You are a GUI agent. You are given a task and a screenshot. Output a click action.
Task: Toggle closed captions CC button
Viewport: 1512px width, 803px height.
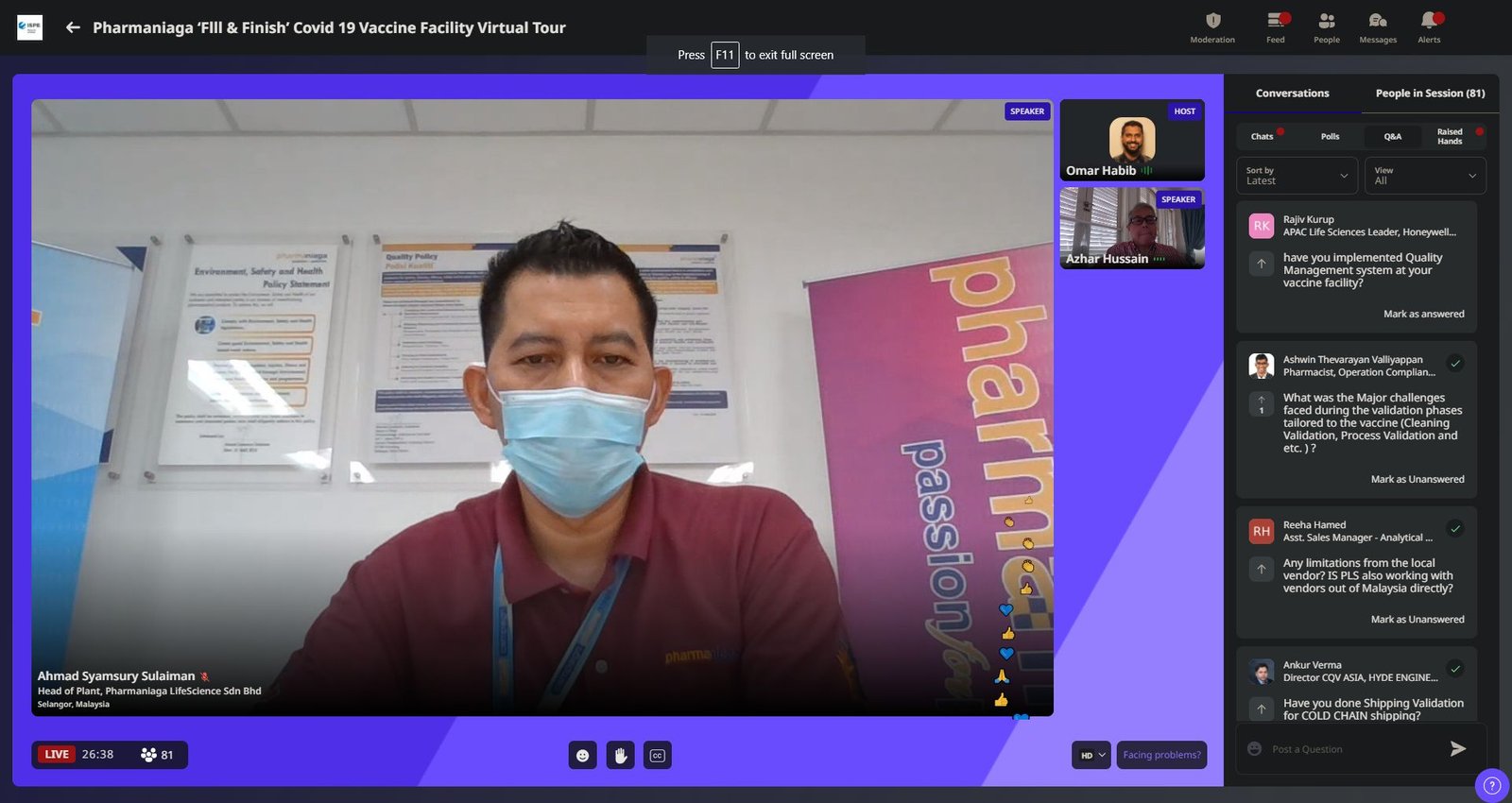pyautogui.click(x=658, y=755)
